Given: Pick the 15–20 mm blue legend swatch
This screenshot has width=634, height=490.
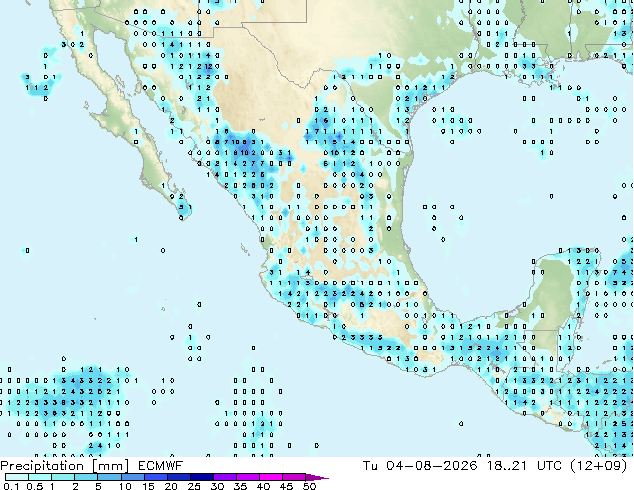Looking at the screenshot, I should [156, 477].
